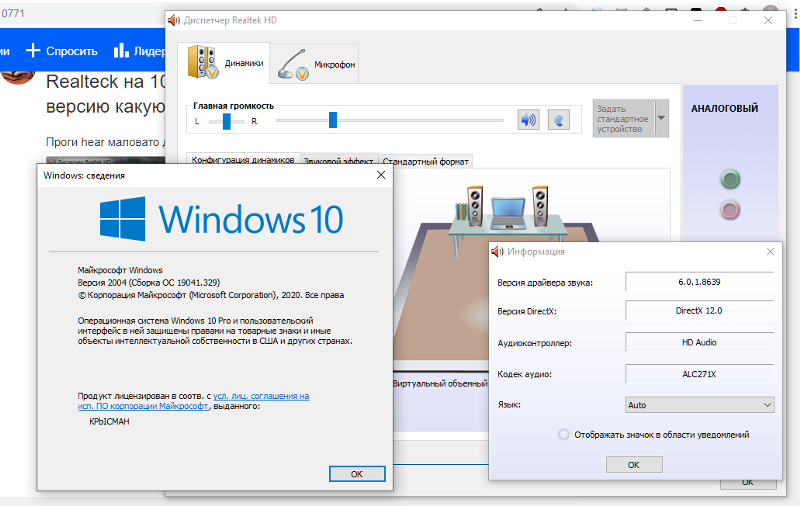Click left speaker in room illustration
The image size is (800, 506).
pos(474,206)
